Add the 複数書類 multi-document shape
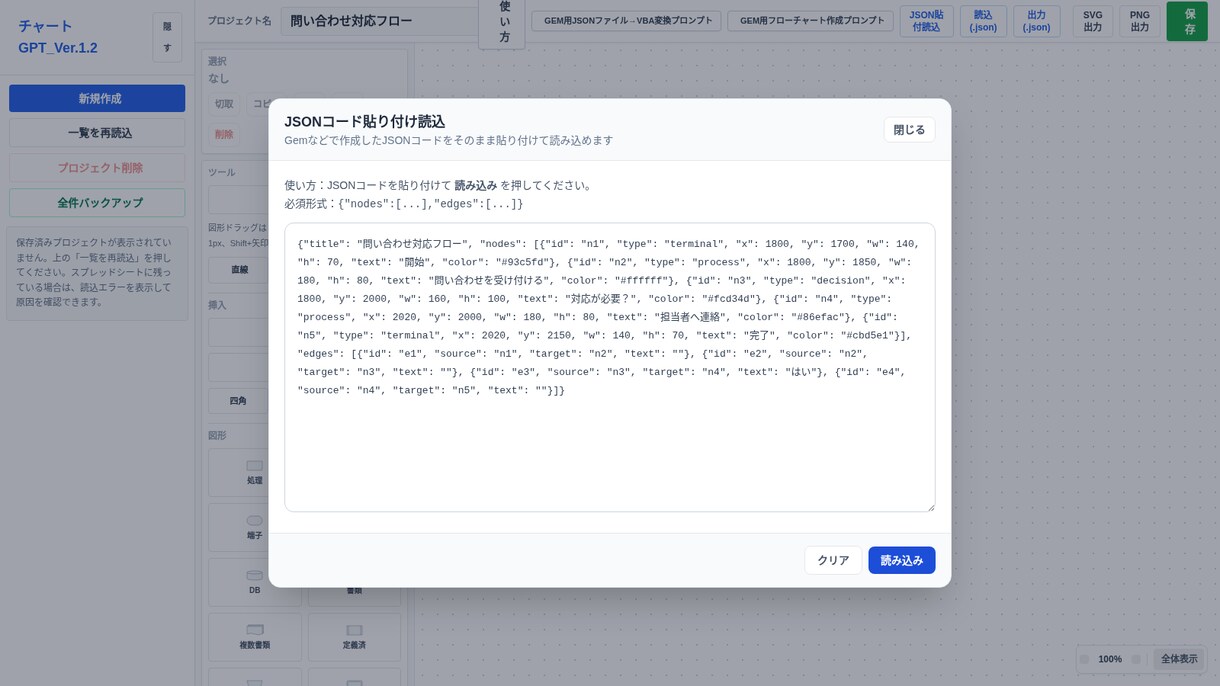 click(254, 637)
